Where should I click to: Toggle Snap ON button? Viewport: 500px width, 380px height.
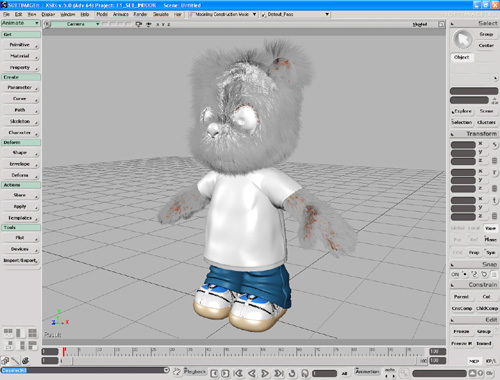click(x=455, y=274)
